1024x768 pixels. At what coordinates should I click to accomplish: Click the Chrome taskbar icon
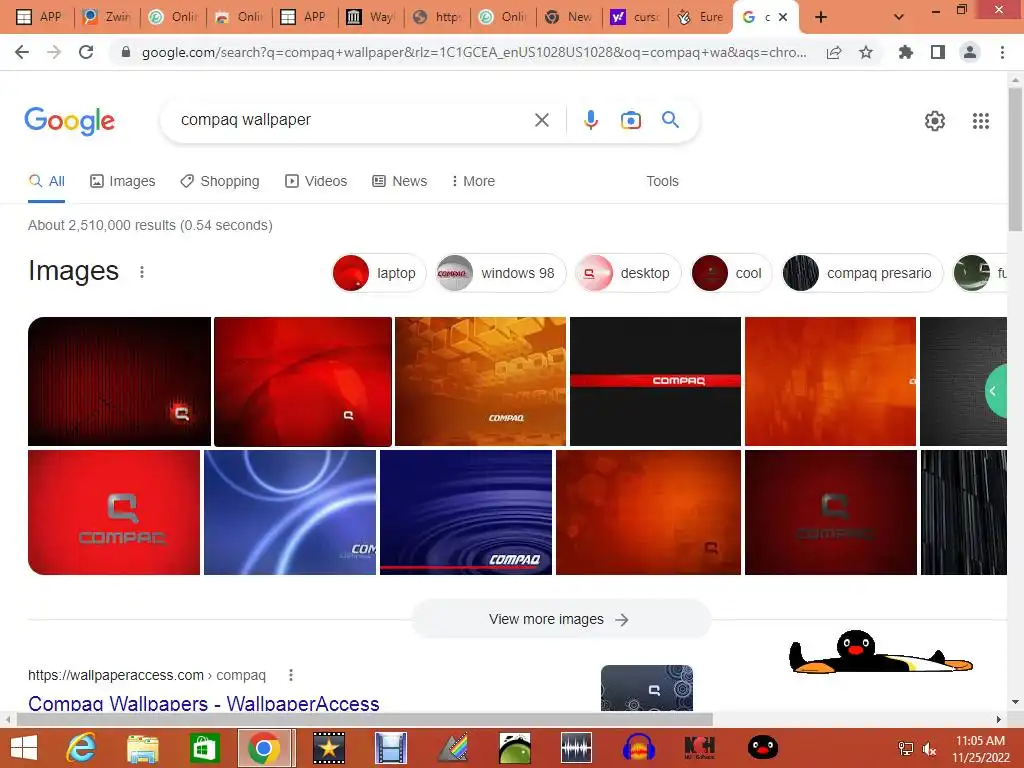click(x=264, y=748)
